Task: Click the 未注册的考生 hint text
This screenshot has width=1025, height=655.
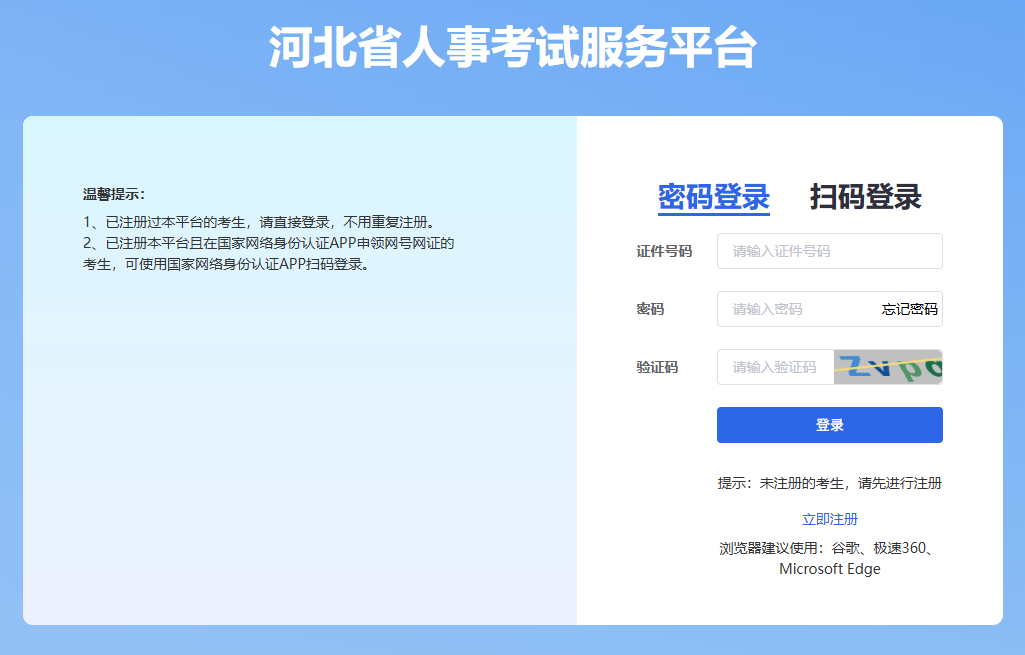Action: tap(829, 483)
